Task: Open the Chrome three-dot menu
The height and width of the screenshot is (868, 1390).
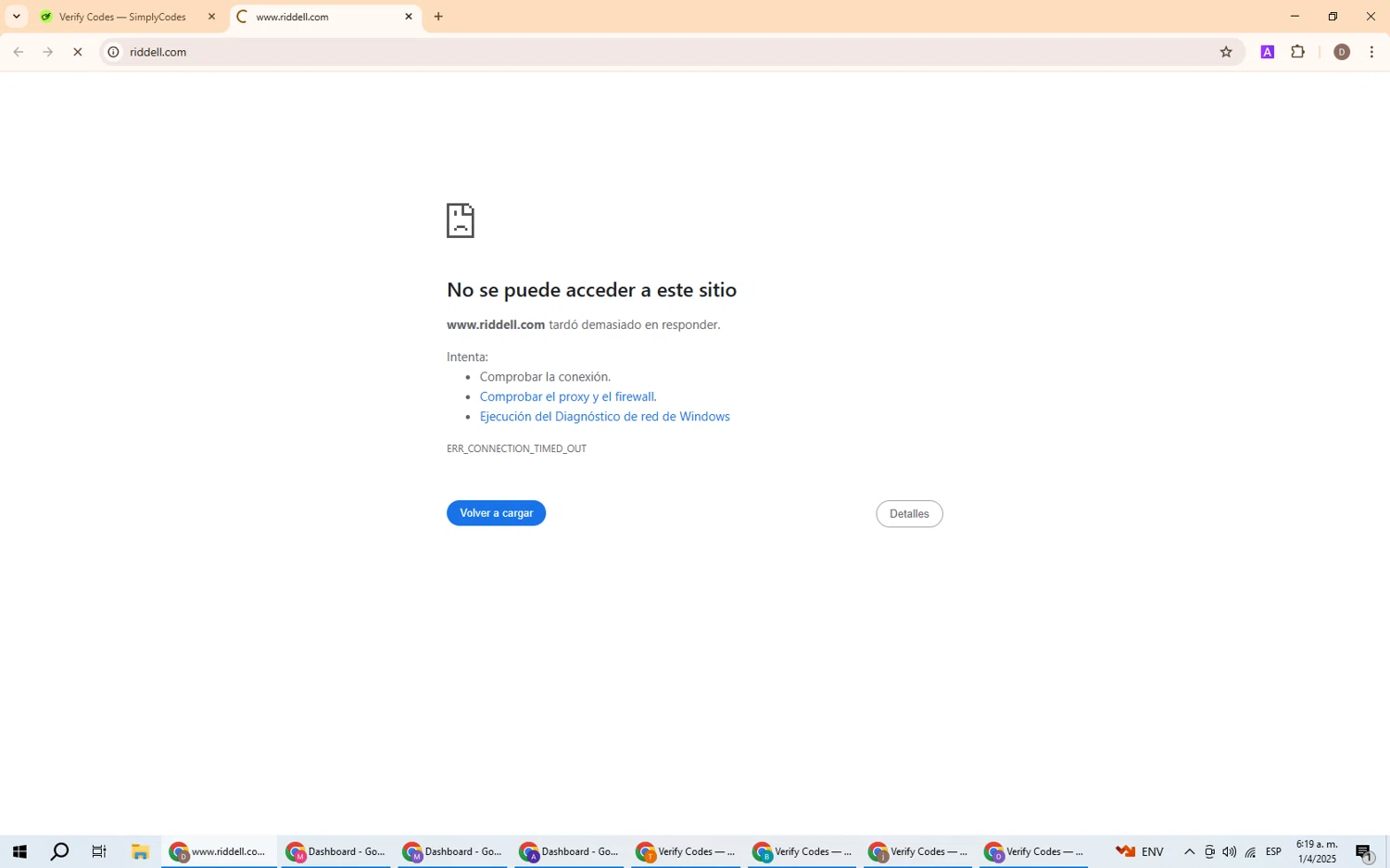Action: 1371,52
